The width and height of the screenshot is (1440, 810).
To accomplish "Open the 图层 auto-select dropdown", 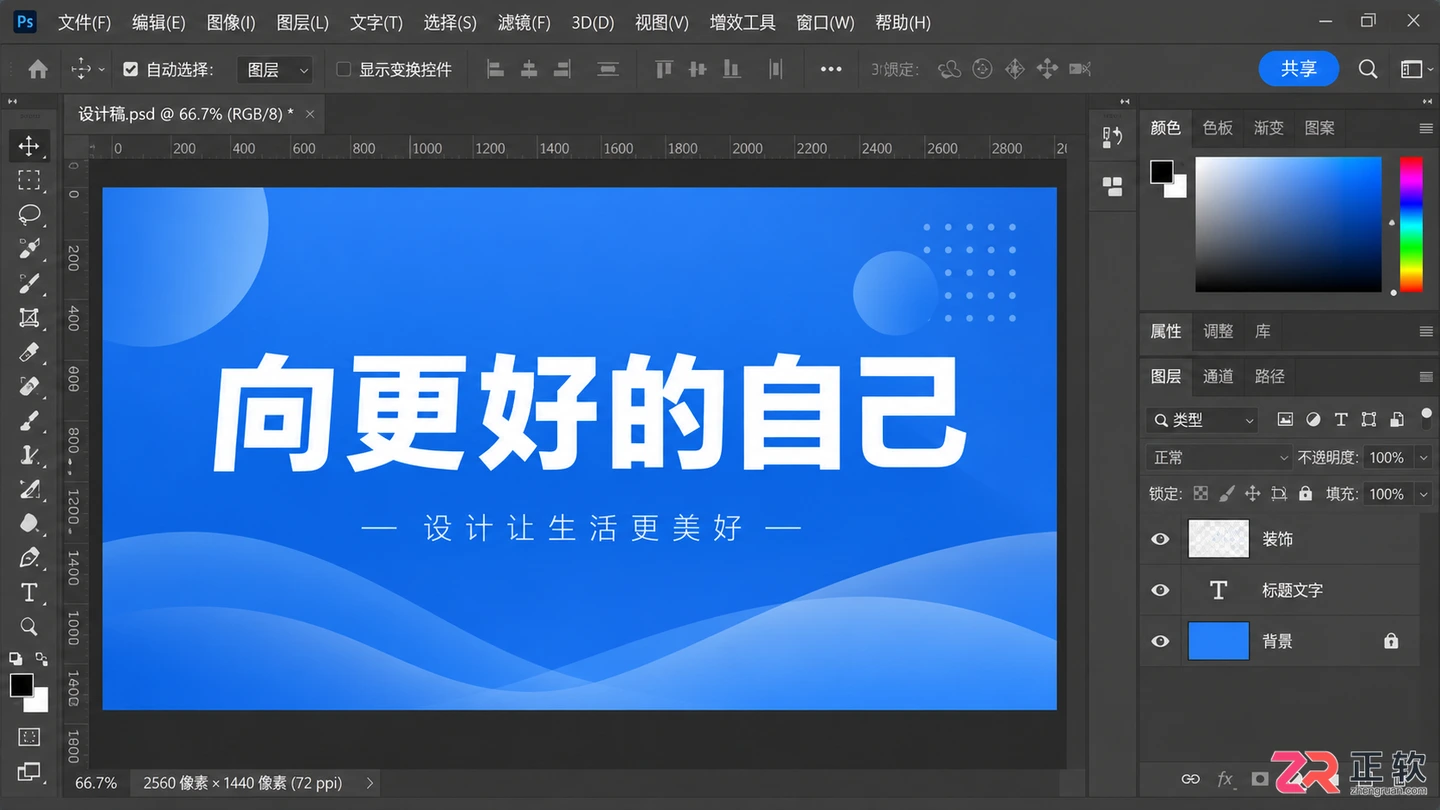I will point(275,69).
